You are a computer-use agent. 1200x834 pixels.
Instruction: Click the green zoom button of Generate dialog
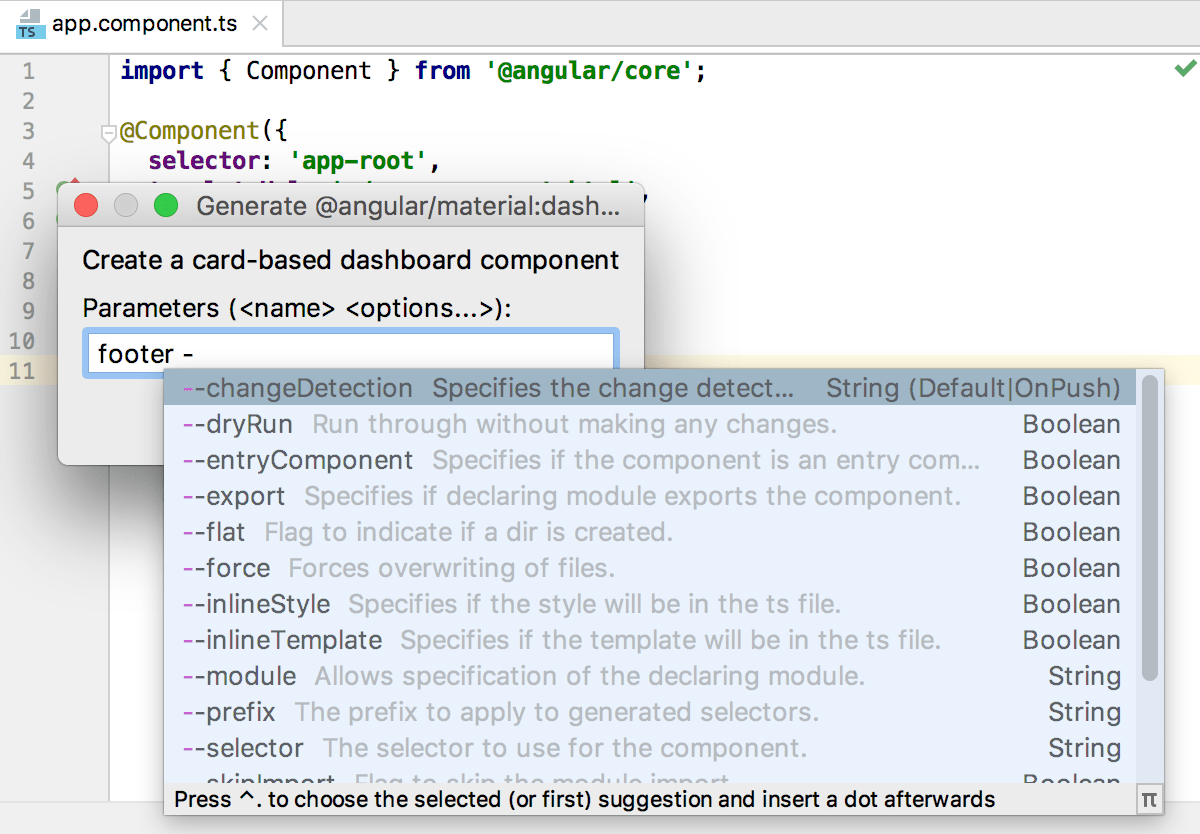coord(165,206)
